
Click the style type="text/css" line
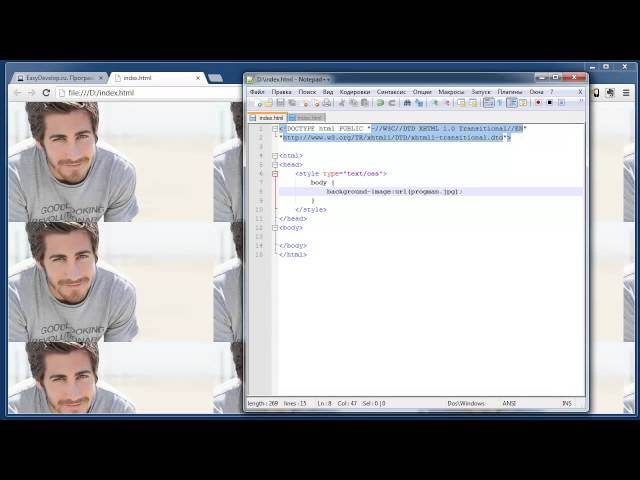[x=341, y=173]
